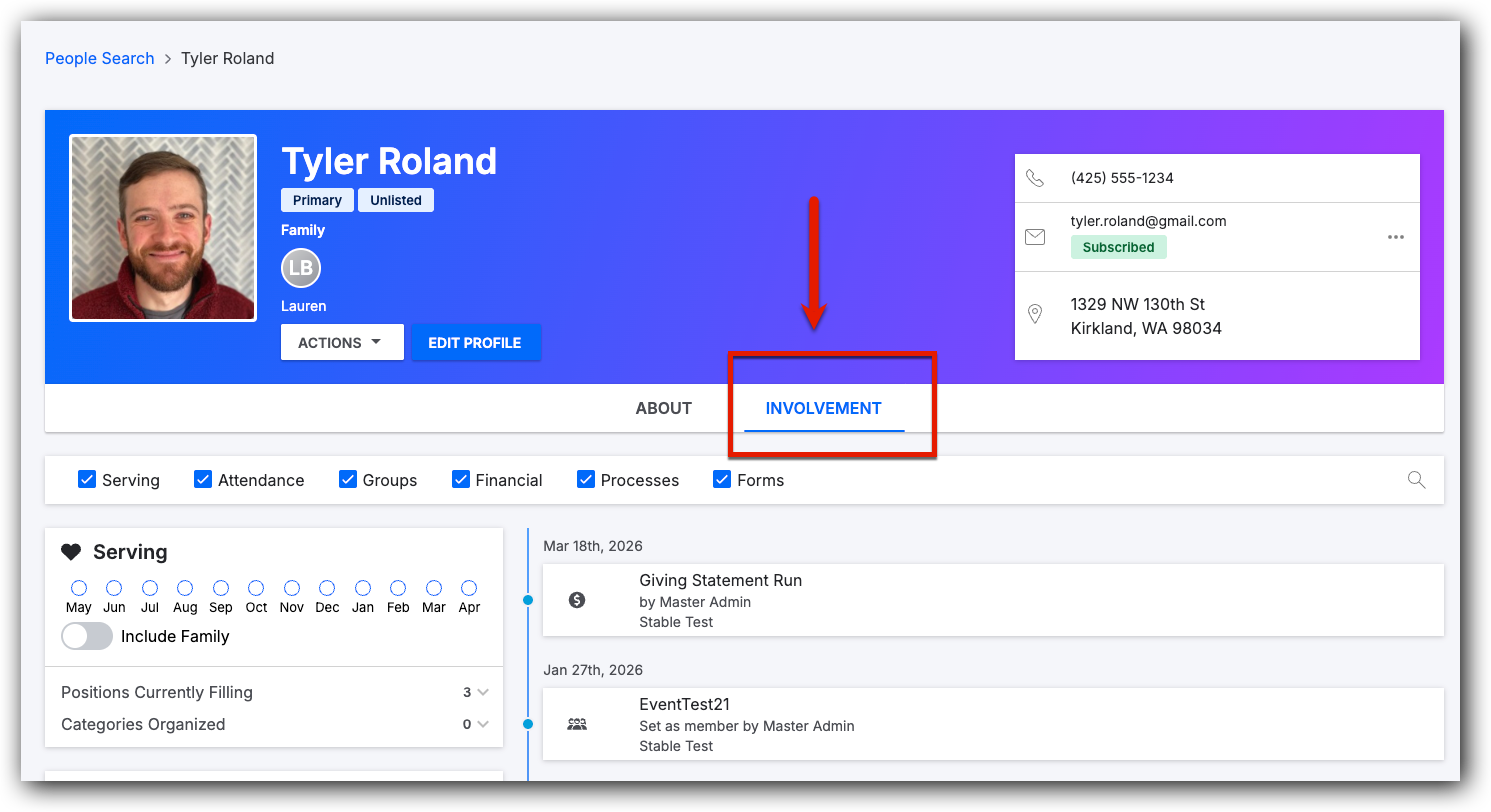Switch to the ABOUT tab

(x=664, y=408)
